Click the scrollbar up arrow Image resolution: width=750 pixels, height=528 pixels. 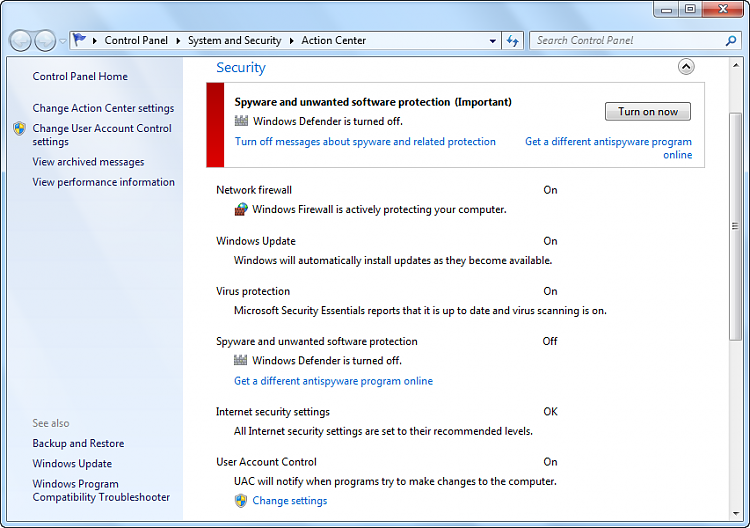736,65
